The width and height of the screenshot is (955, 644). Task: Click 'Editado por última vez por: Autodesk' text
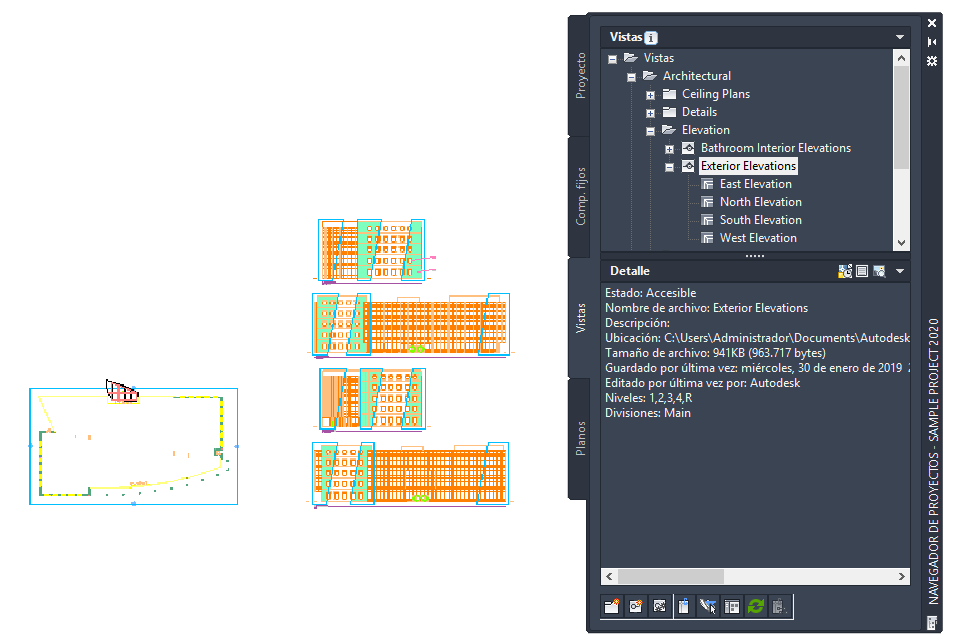point(702,383)
